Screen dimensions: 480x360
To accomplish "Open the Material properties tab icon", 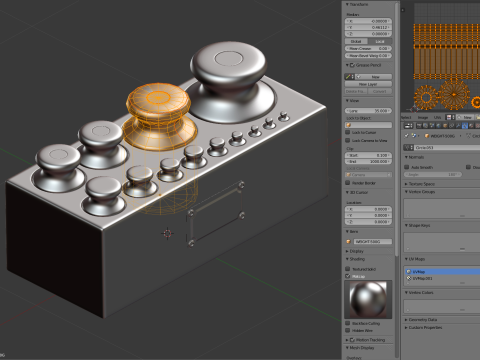I will (x=471, y=126).
